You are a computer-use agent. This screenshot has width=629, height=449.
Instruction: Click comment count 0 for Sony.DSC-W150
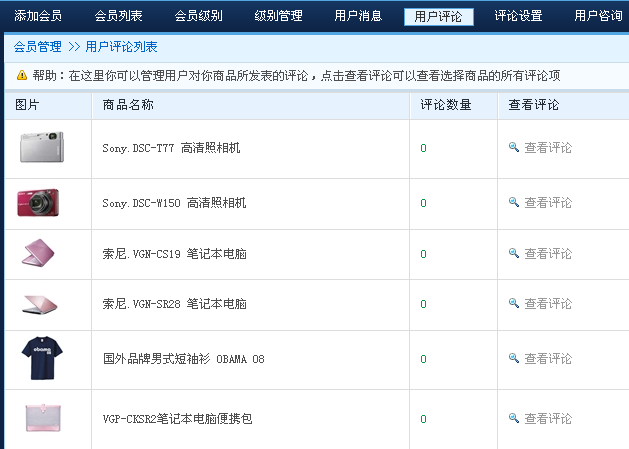[x=423, y=203]
